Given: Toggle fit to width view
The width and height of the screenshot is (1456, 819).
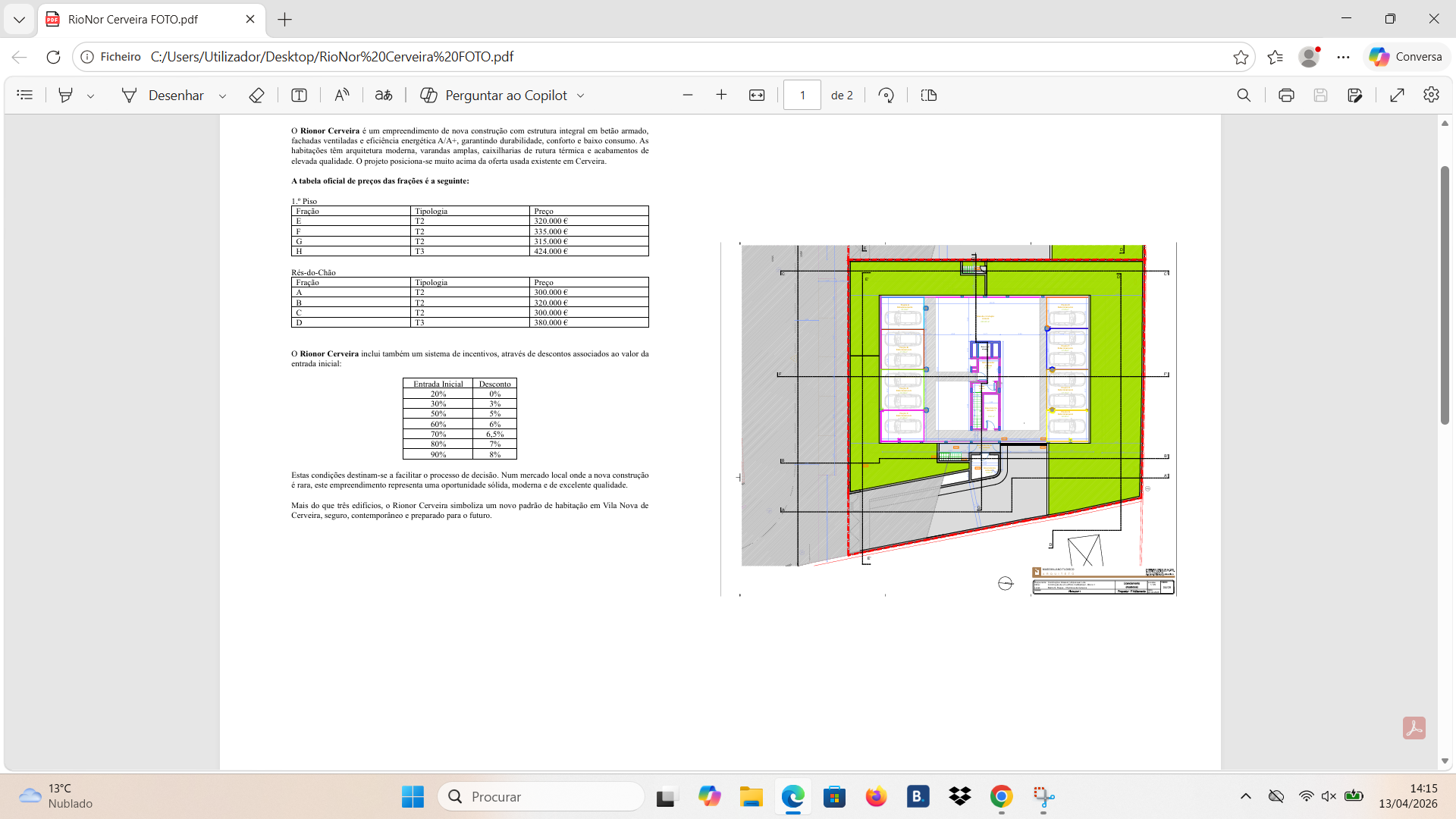Looking at the screenshot, I should click(757, 95).
